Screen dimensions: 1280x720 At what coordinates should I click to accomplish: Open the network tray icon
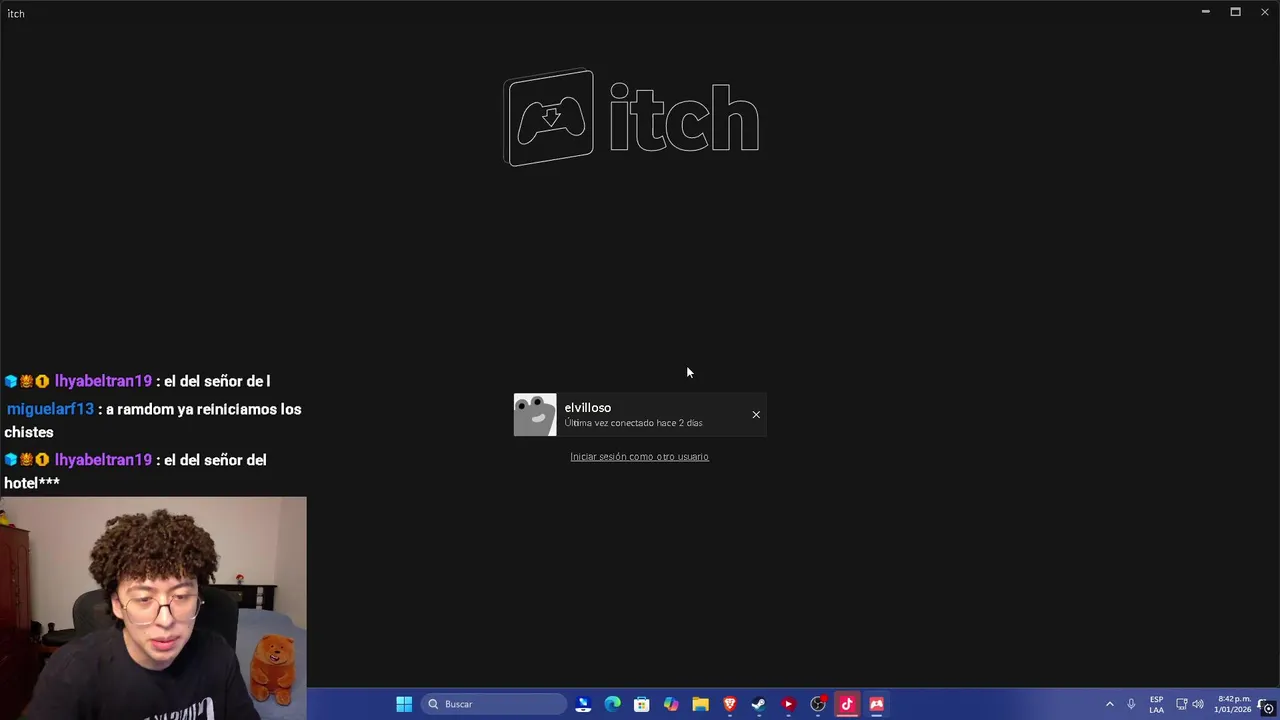pyautogui.click(x=1181, y=704)
